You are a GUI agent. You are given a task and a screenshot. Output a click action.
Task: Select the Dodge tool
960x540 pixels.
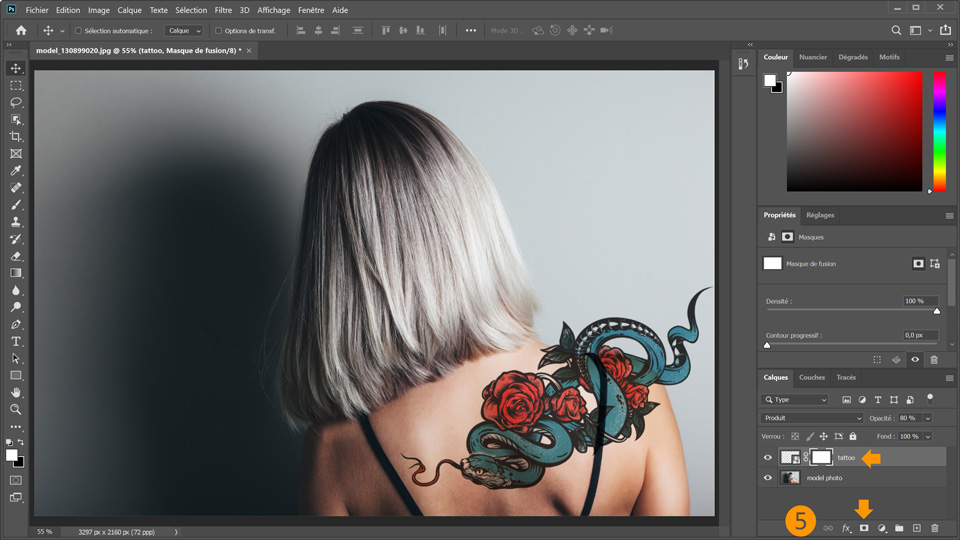click(x=16, y=307)
